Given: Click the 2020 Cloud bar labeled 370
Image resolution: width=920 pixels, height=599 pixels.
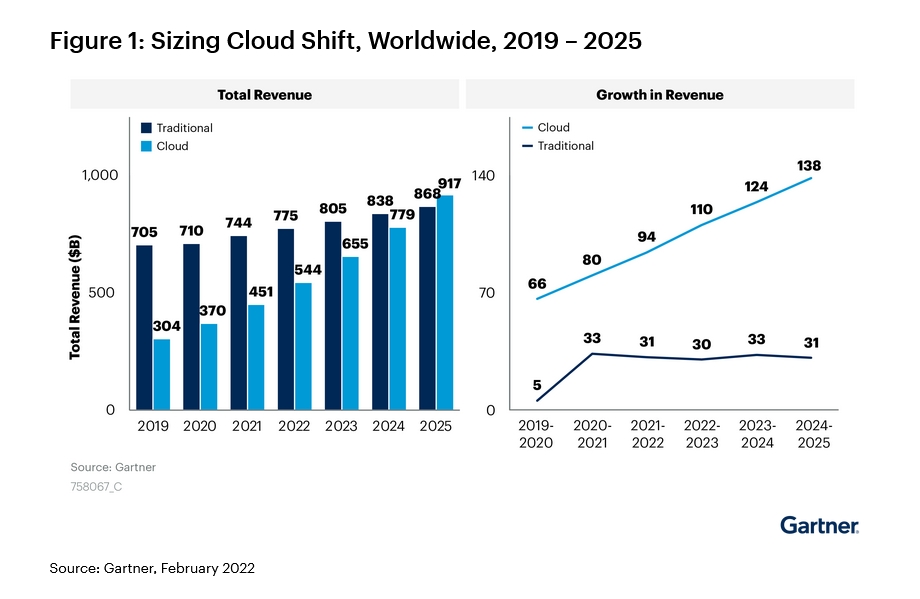Looking at the screenshot, I should 209,367.
